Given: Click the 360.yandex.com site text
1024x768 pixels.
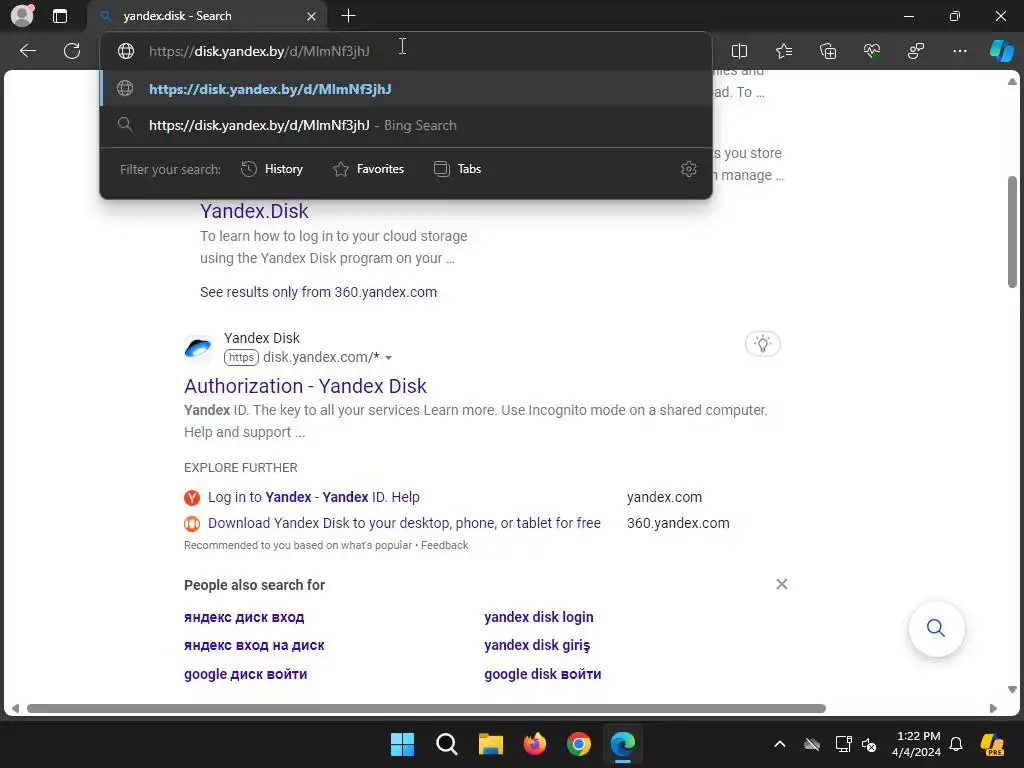Looking at the screenshot, I should tap(678, 523).
